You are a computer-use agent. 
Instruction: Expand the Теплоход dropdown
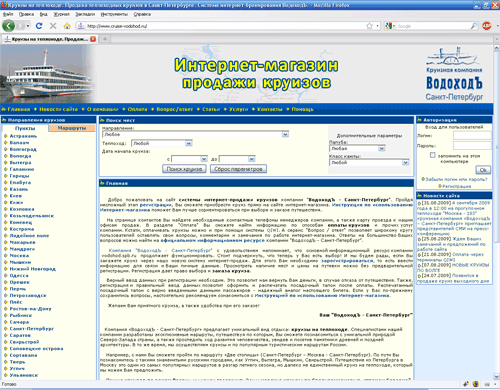point(189,143)
